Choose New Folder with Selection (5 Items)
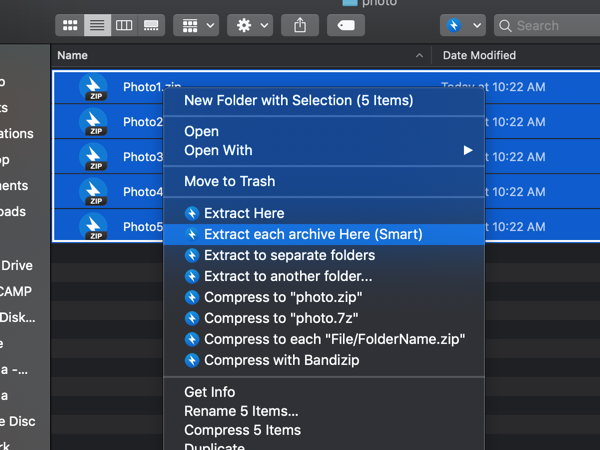The height and width of the screenshot is (450, 600). pyautogui.click(x=298, y=100)
